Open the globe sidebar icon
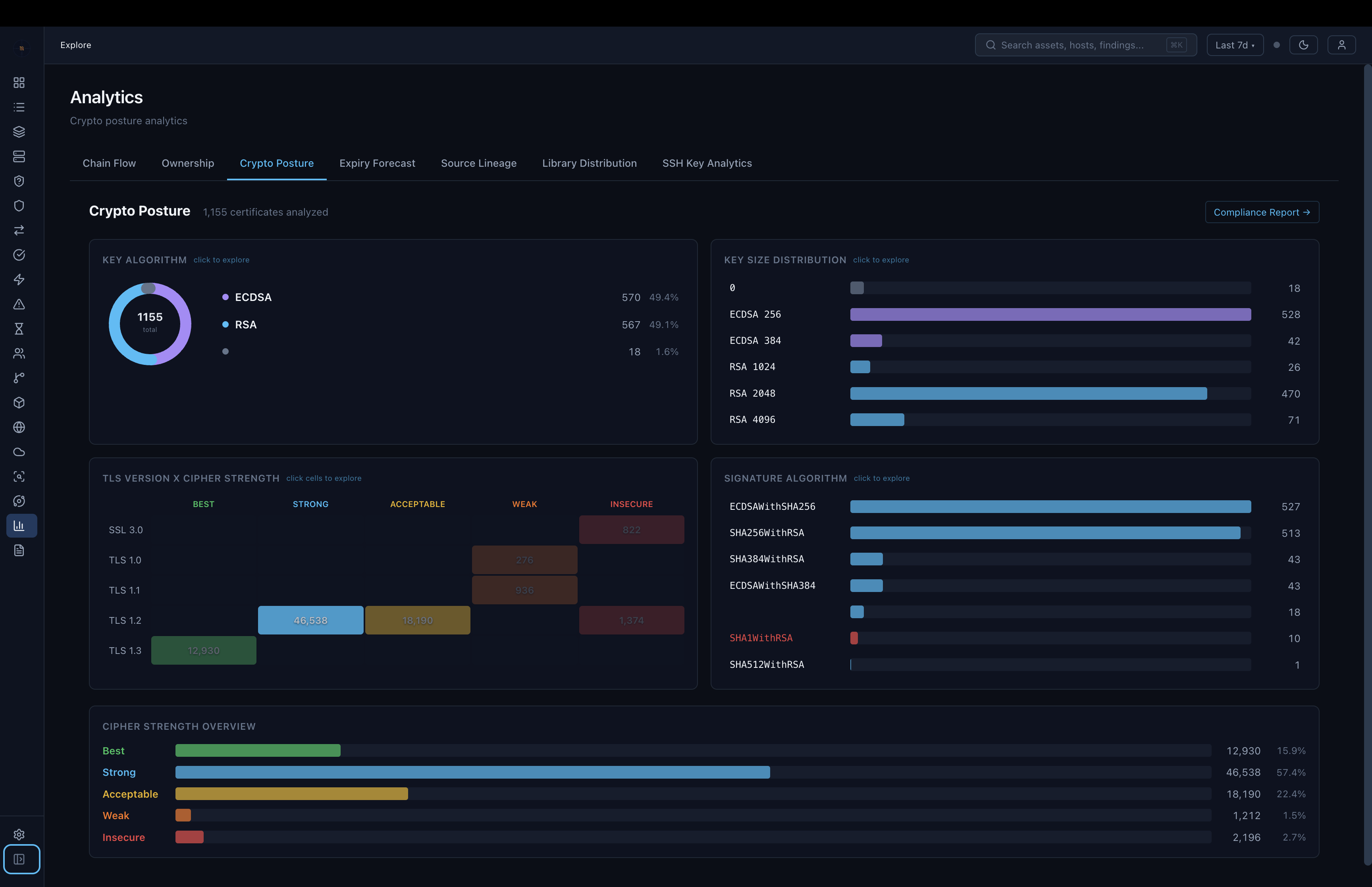The width and height of the screenshot is (1372, 887). click(19, 427)
